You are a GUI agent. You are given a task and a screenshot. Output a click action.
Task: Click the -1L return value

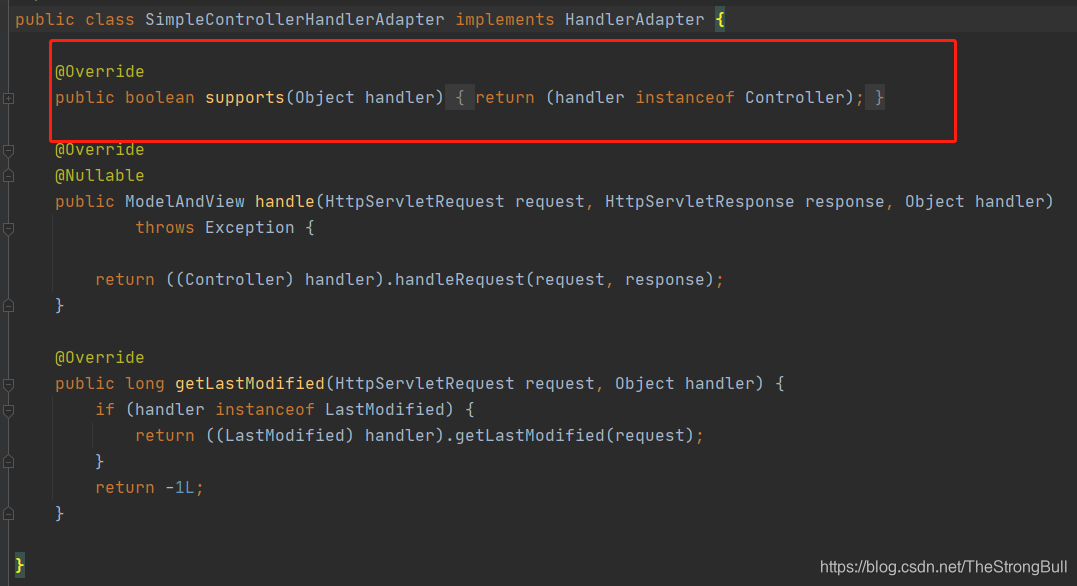pyautogui.click(x=180, y=488)
